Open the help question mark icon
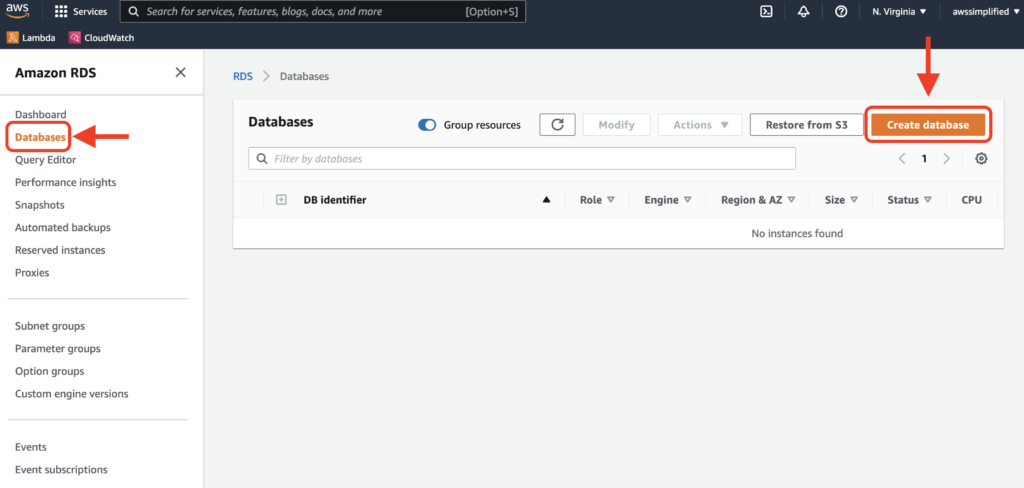This screenshot has height=488, width=1024. coord(841,12)
